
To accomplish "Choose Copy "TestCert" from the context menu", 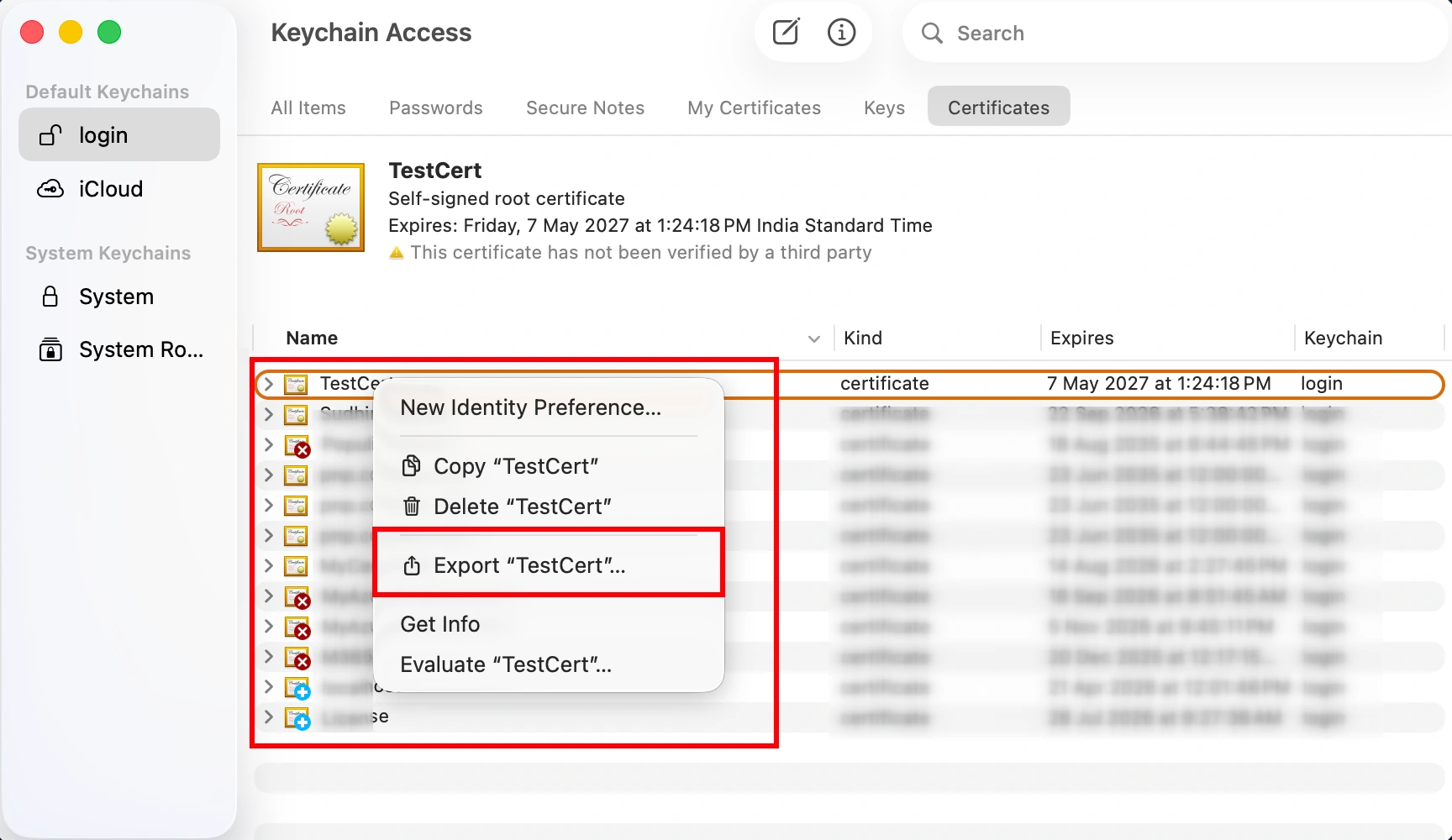I will (x=549, y=466).
